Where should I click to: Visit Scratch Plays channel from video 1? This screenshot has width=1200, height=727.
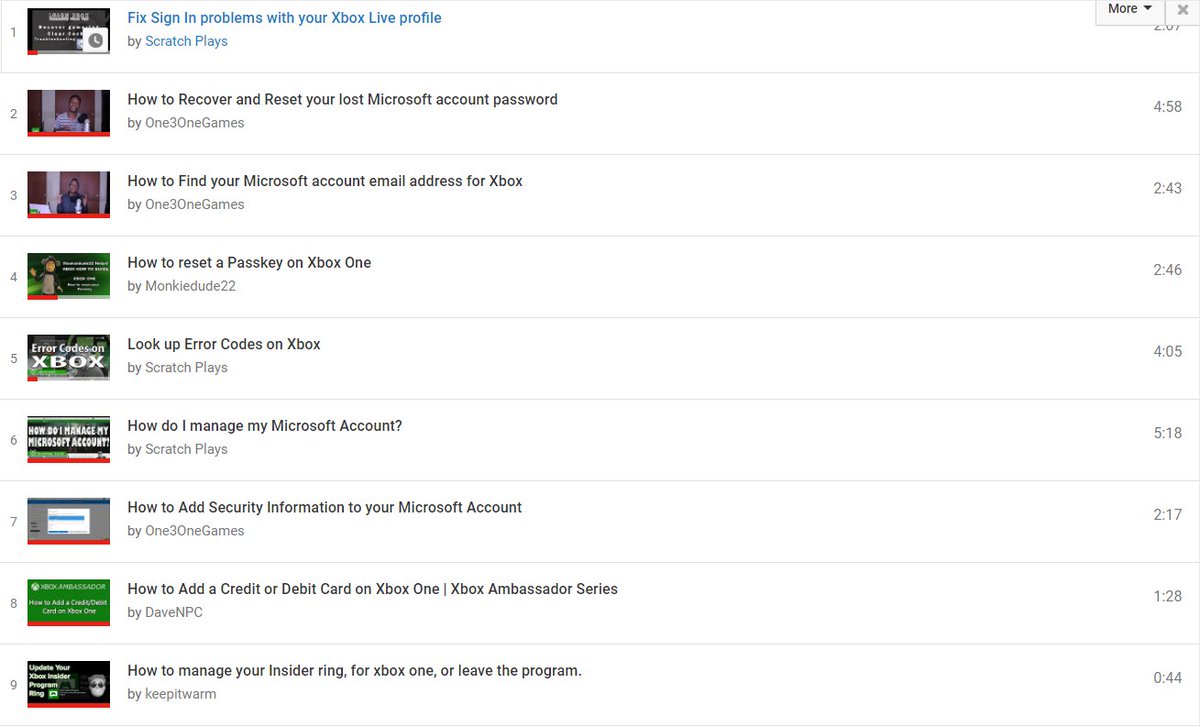tap(186, 41)
